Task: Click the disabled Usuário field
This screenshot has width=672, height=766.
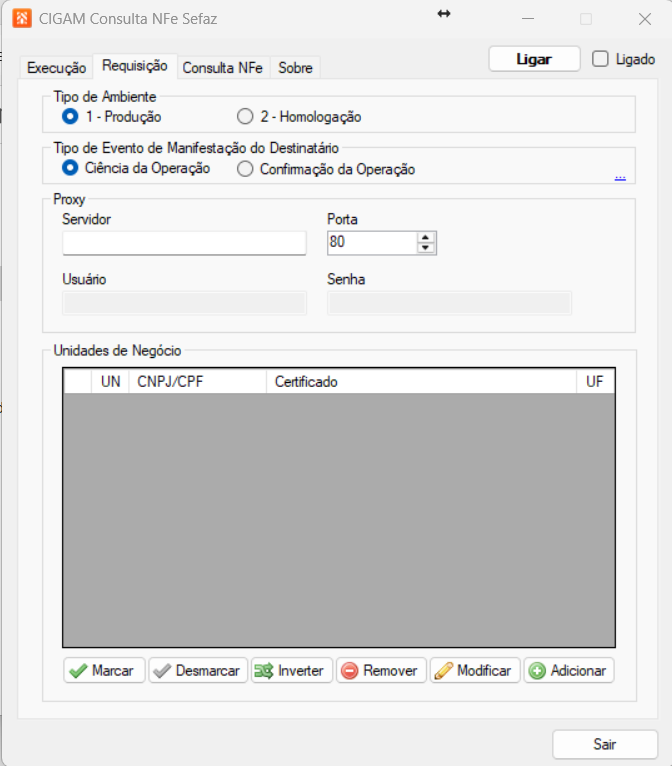Action: pos(184,303)
